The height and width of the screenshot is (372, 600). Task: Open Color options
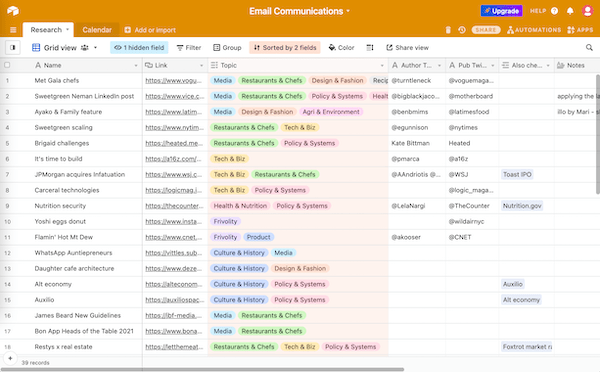341,47
